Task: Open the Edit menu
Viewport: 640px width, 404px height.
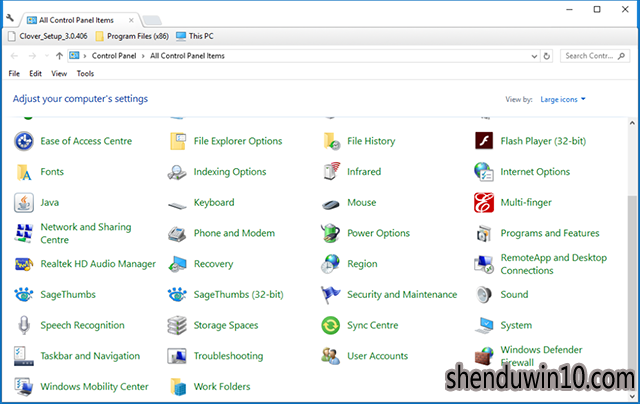Action: pos(36,73)
